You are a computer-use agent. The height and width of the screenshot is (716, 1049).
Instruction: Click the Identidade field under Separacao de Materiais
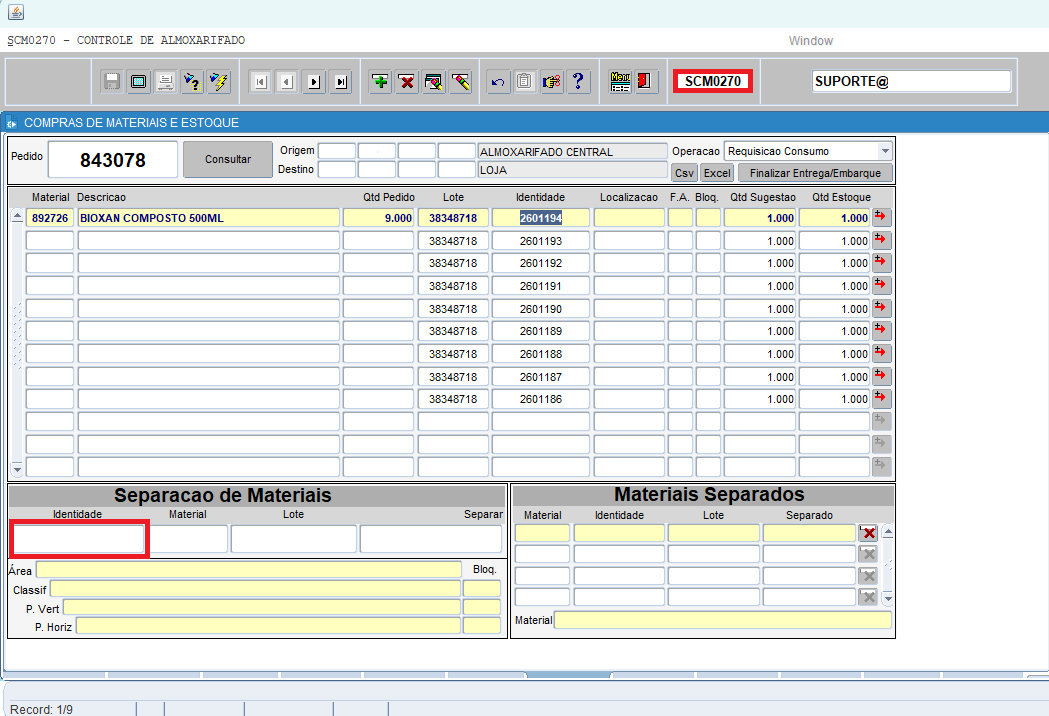click(79, 539)
